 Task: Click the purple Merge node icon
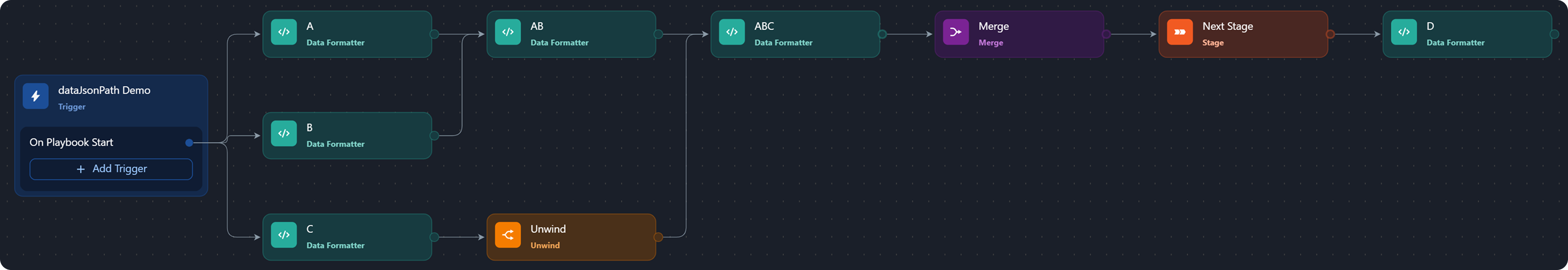956,32
